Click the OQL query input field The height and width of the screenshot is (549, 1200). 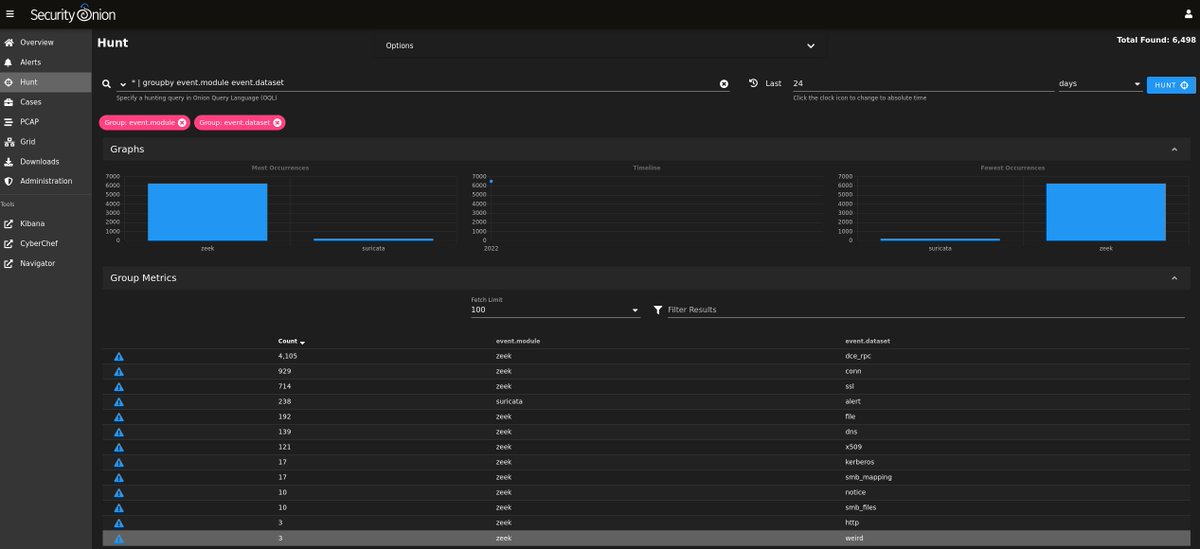(423, 83)
